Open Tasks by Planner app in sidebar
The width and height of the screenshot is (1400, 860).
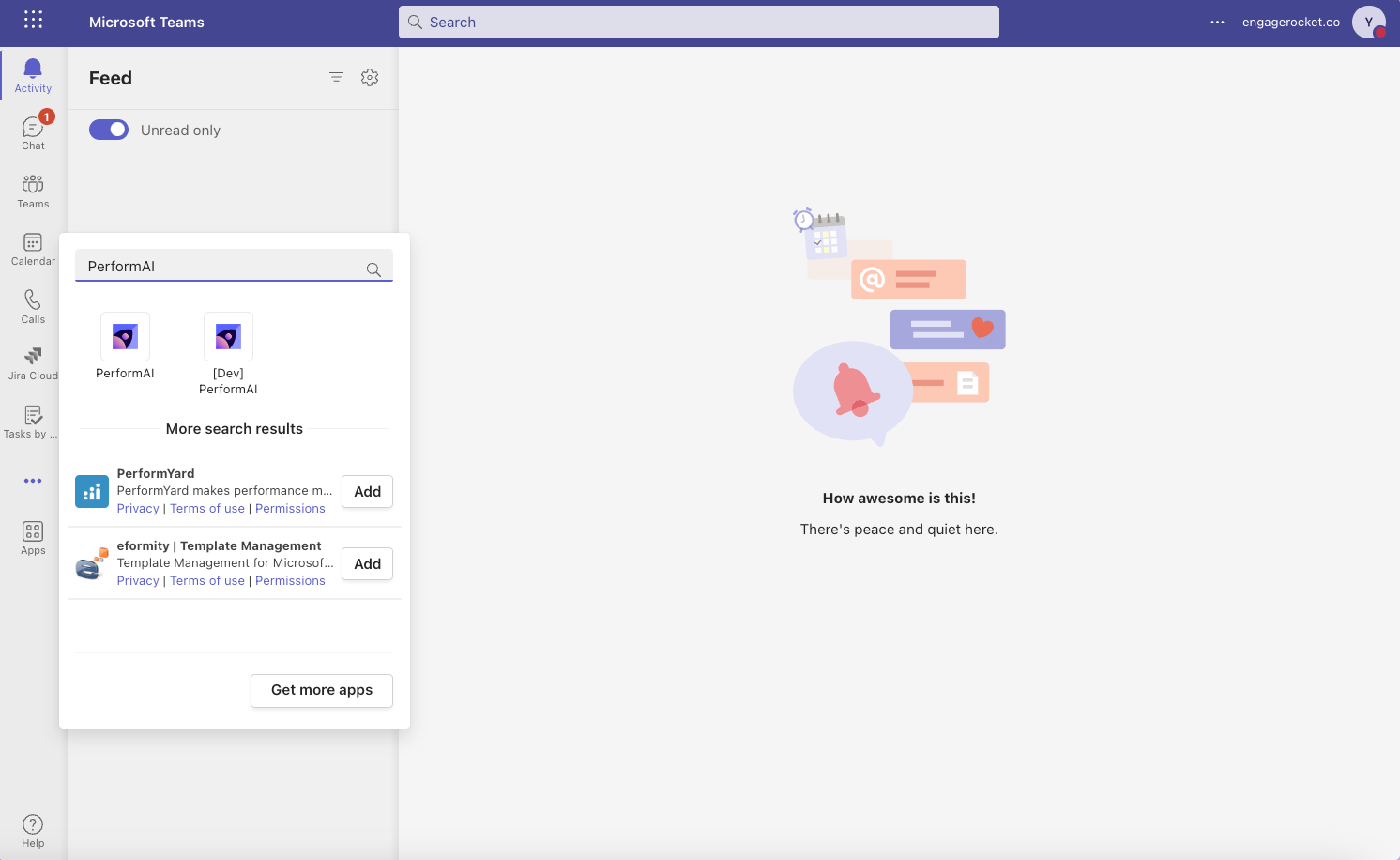[x=33, y=422]
